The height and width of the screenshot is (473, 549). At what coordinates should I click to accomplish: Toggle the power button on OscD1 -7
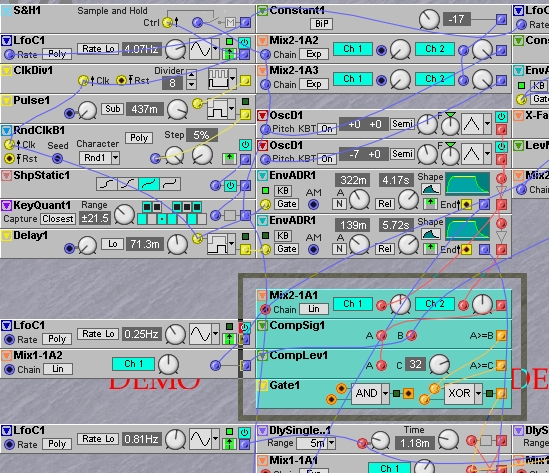501,146
